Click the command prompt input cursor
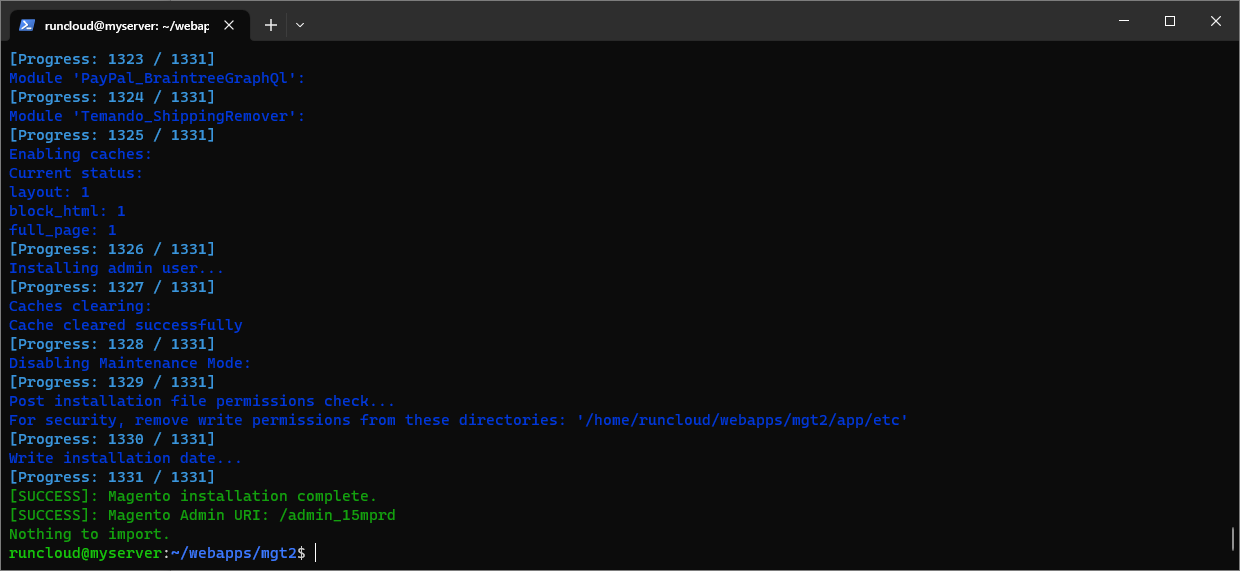 tap(316, 553)
